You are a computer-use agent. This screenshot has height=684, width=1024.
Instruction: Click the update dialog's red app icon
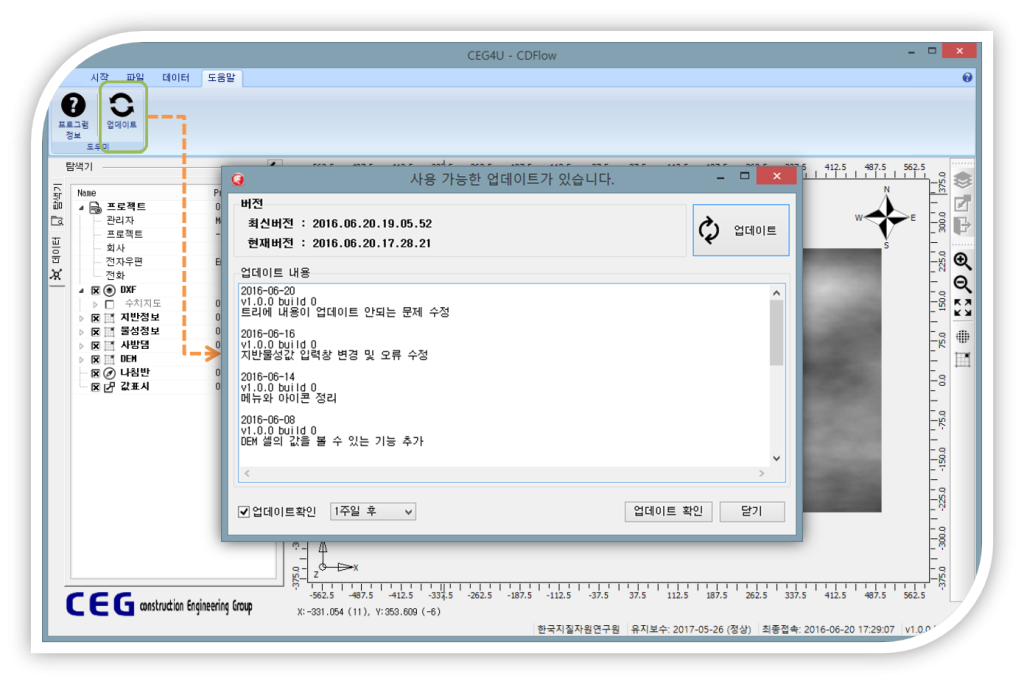point(238,179)
